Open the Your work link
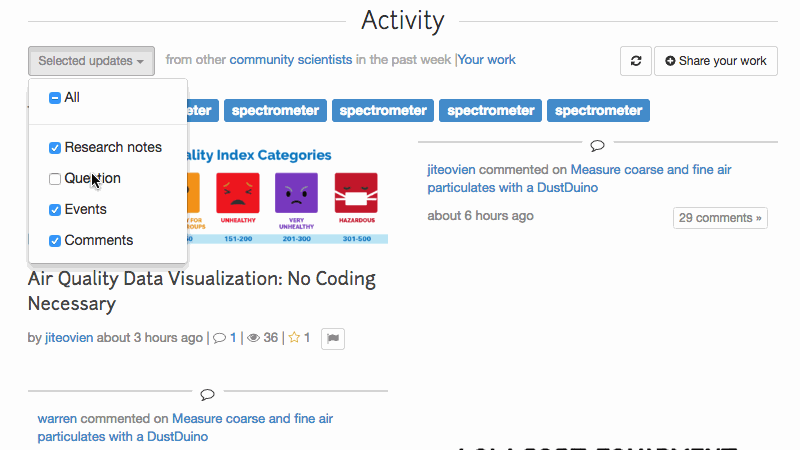 tap(487, 60)
